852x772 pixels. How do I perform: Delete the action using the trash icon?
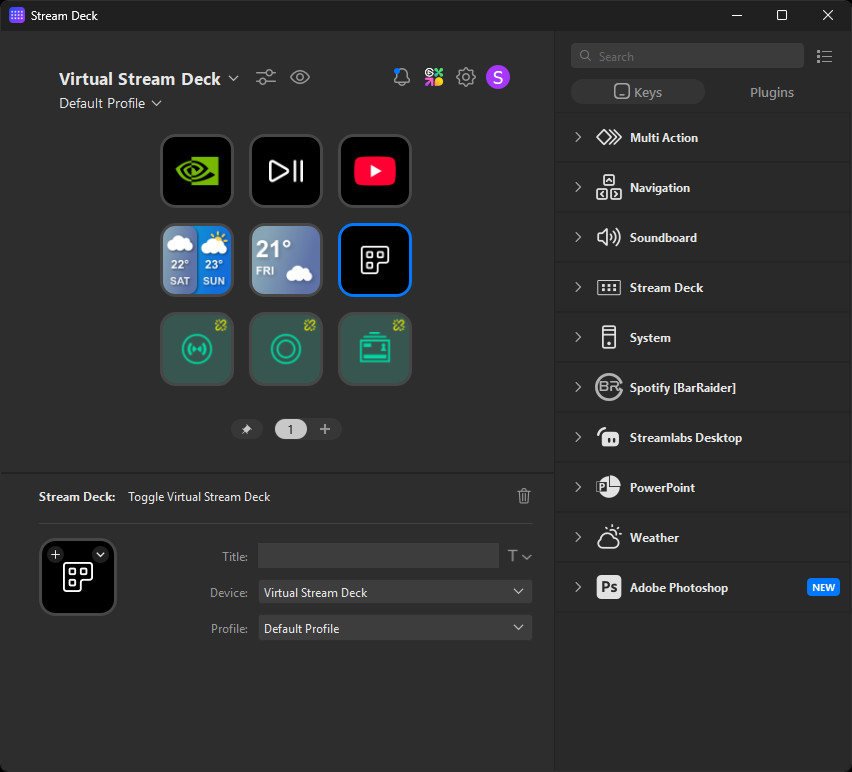pos(524,496)
